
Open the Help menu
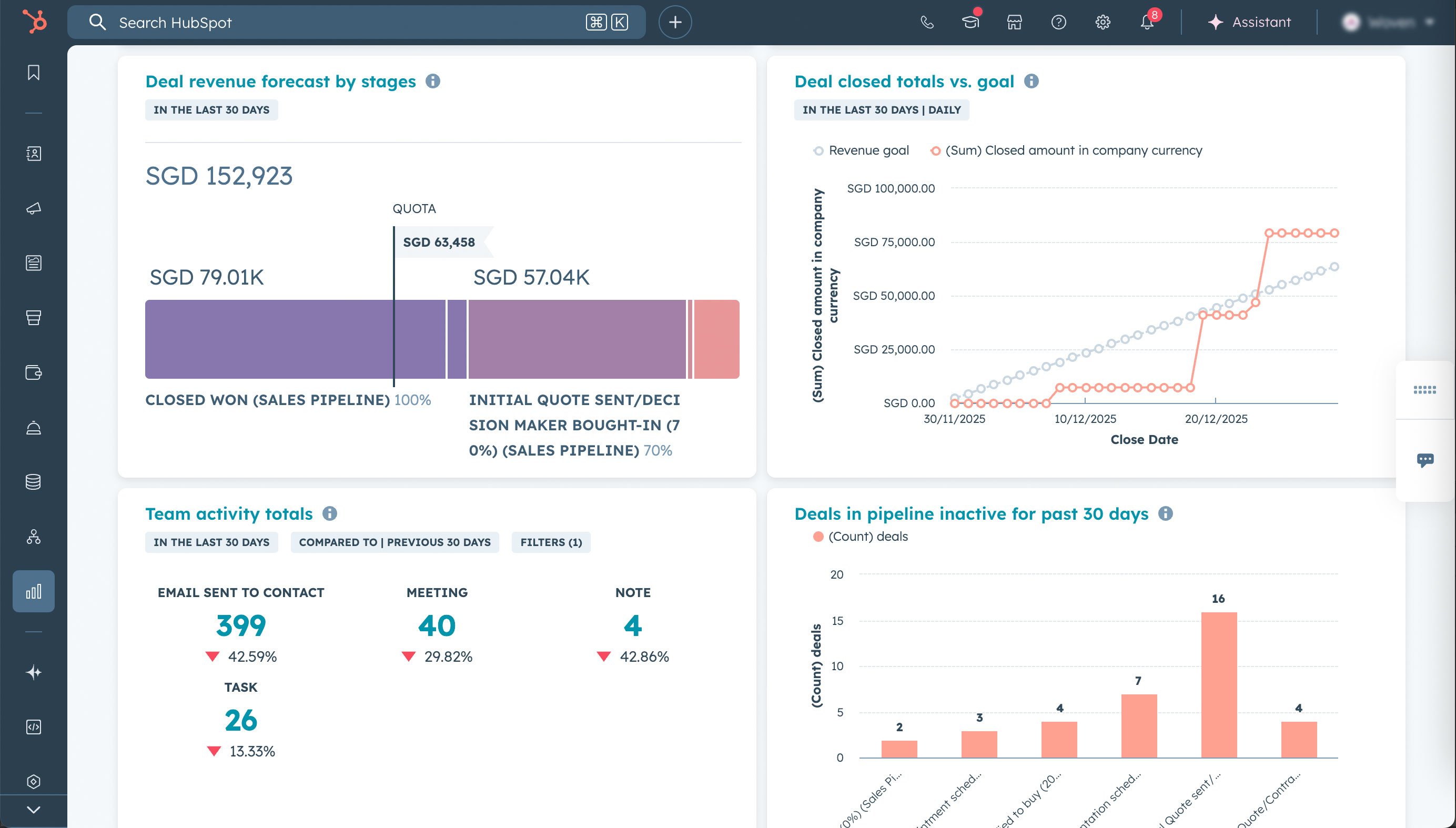(1058, 23)
